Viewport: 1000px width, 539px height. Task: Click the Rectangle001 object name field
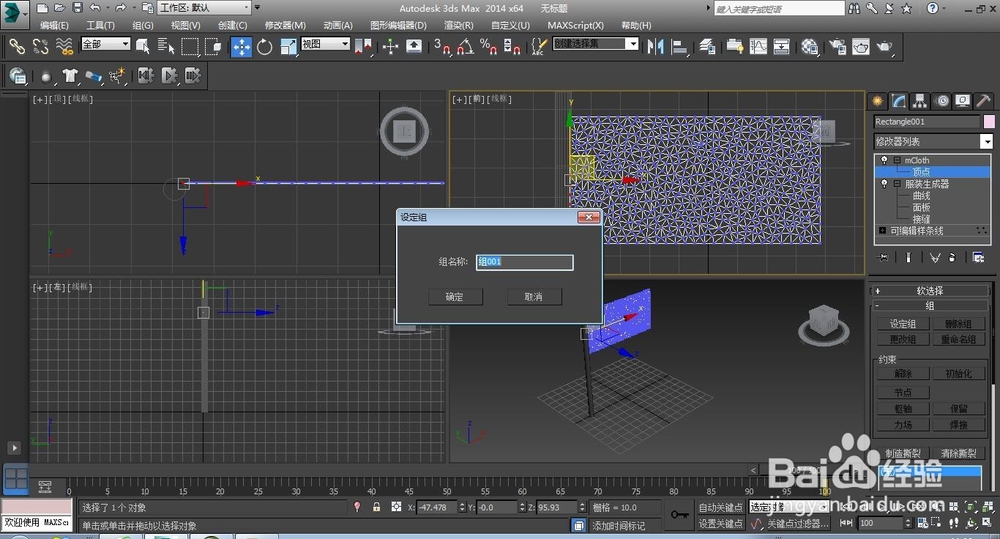(x=927, y=121)
